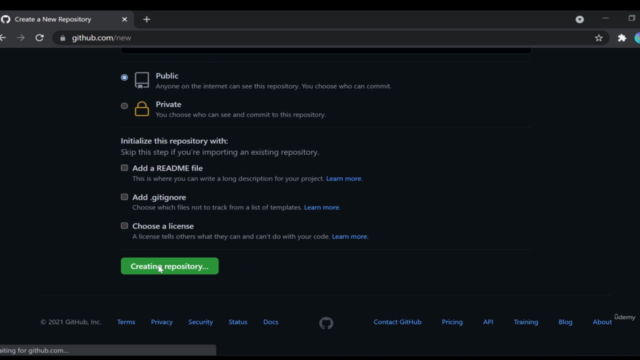Open the Privacy footer link

click(162, 322)
